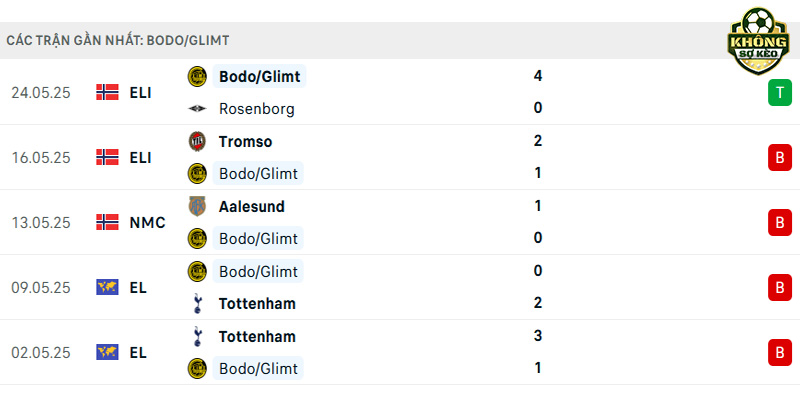Click the Tromso club crest icon
800x400 pixels.
click(x=197, y=141)
